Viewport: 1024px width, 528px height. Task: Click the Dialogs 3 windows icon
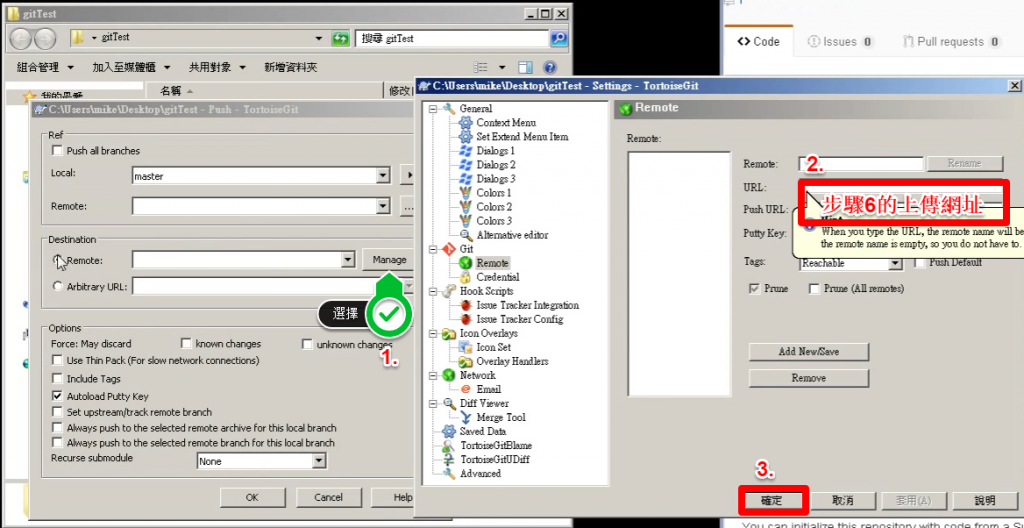click(x=465, y=178)
